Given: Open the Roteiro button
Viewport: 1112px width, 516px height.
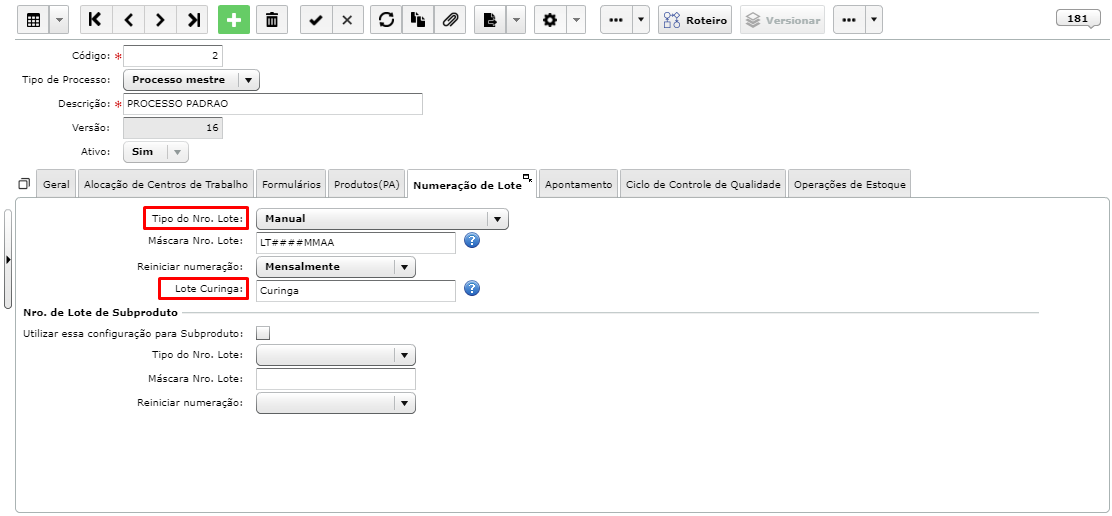Looking at the screenshot, I should pos(695,21).
